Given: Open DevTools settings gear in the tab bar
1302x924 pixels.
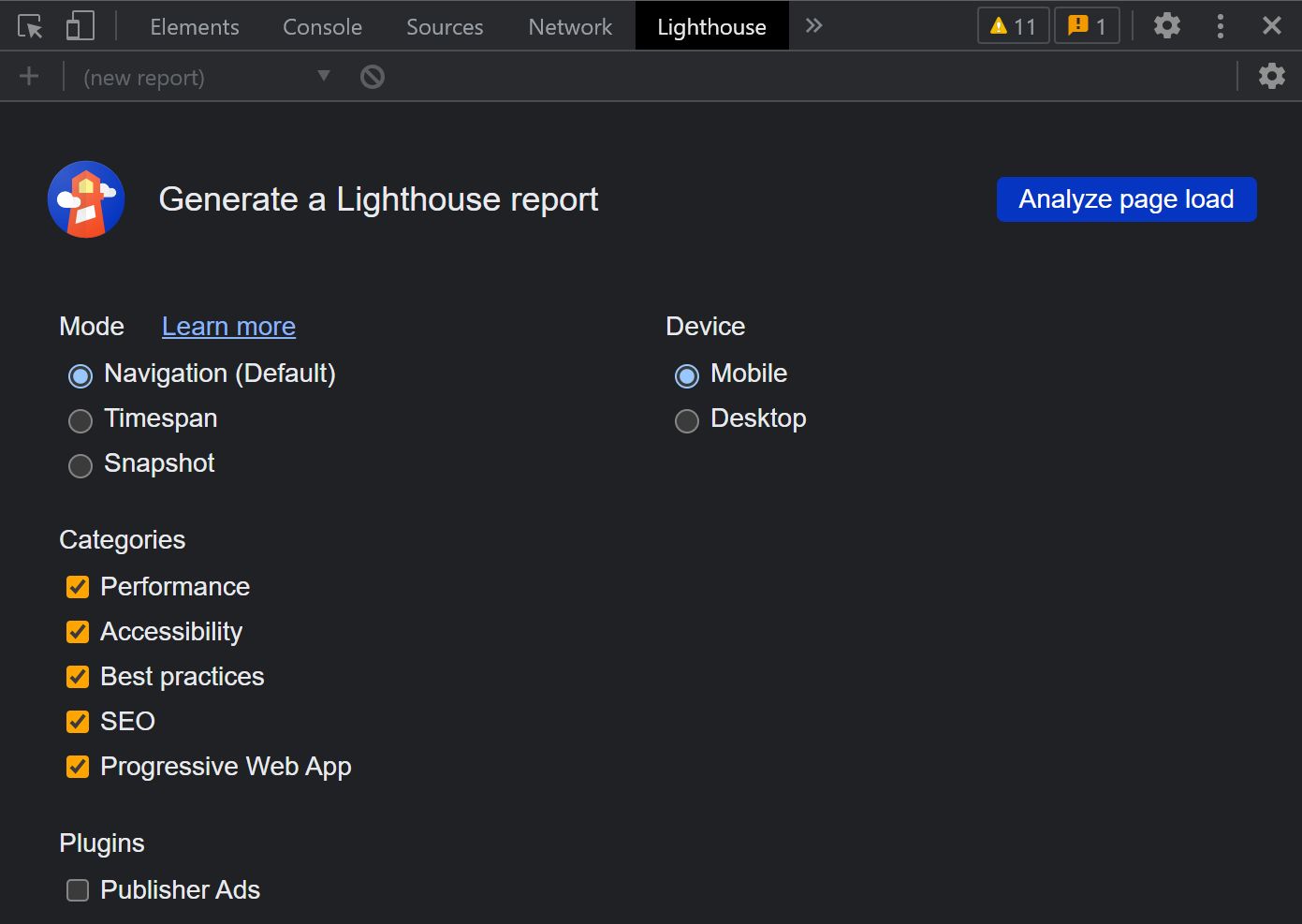Looking at the screenshot, I should pos(1166,25).
